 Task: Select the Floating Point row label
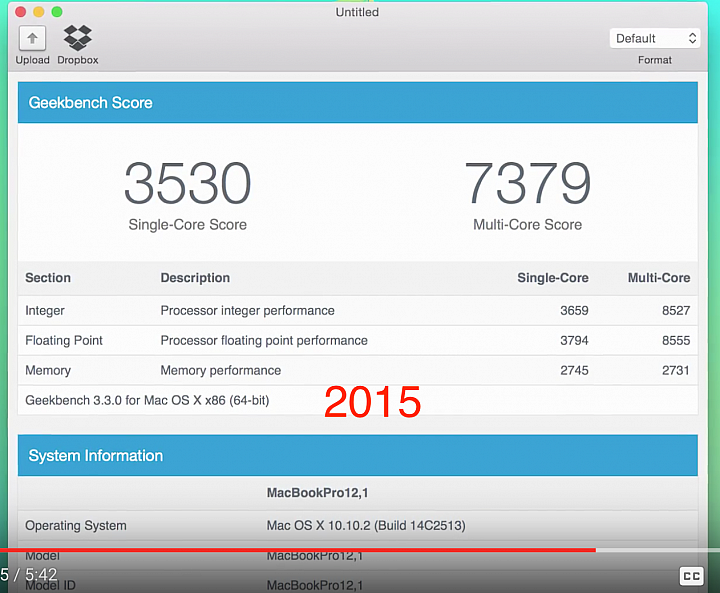[x=64, y=340]
